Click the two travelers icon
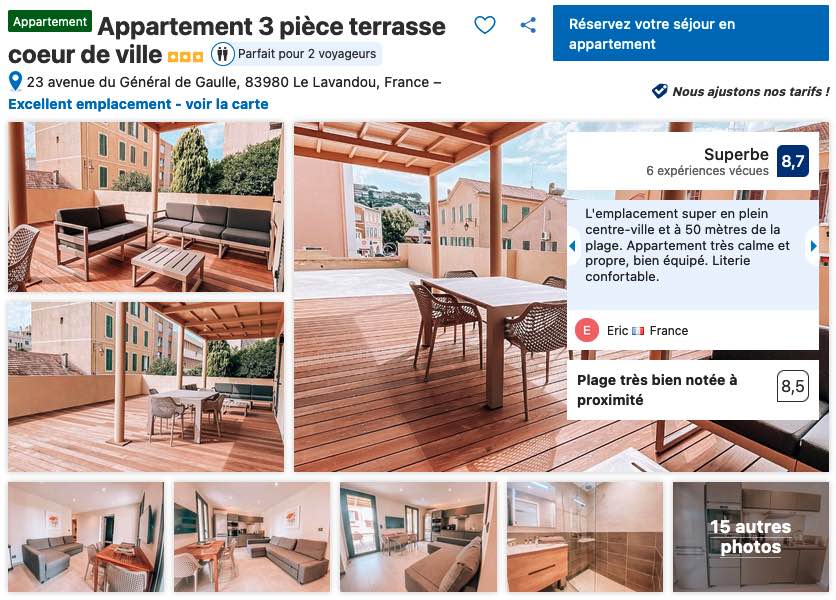 coord(222,54)
